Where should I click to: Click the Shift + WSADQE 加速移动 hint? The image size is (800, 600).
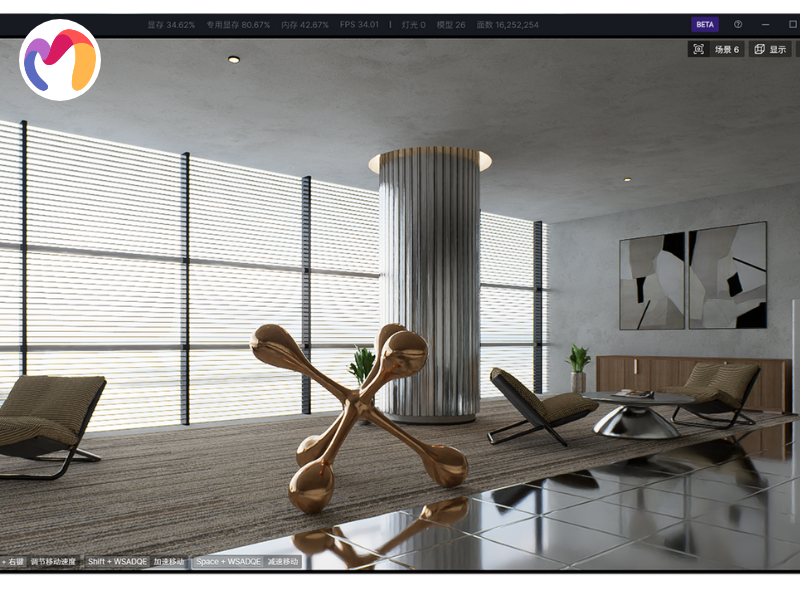coord(136,562)
